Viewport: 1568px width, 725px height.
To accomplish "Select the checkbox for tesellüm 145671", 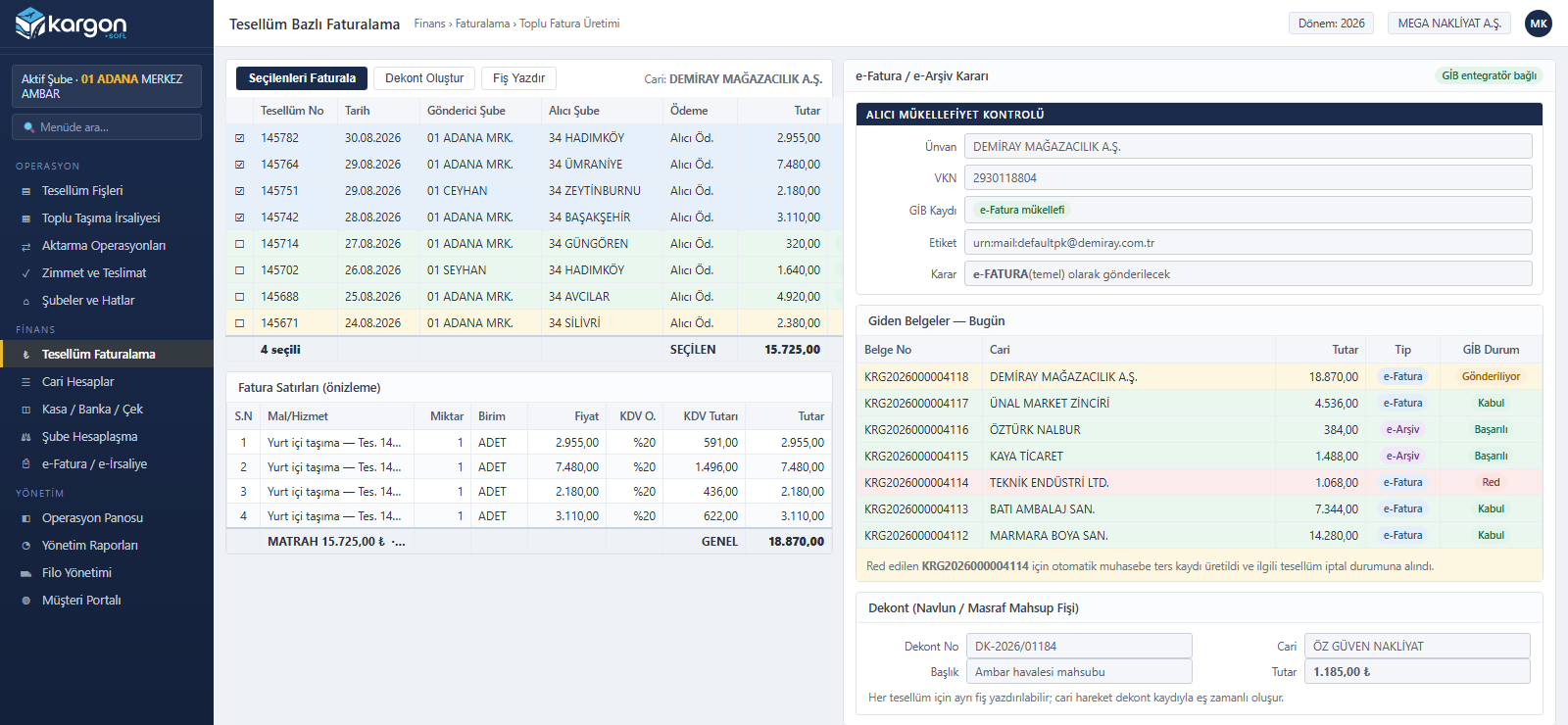I will [240, 323].
